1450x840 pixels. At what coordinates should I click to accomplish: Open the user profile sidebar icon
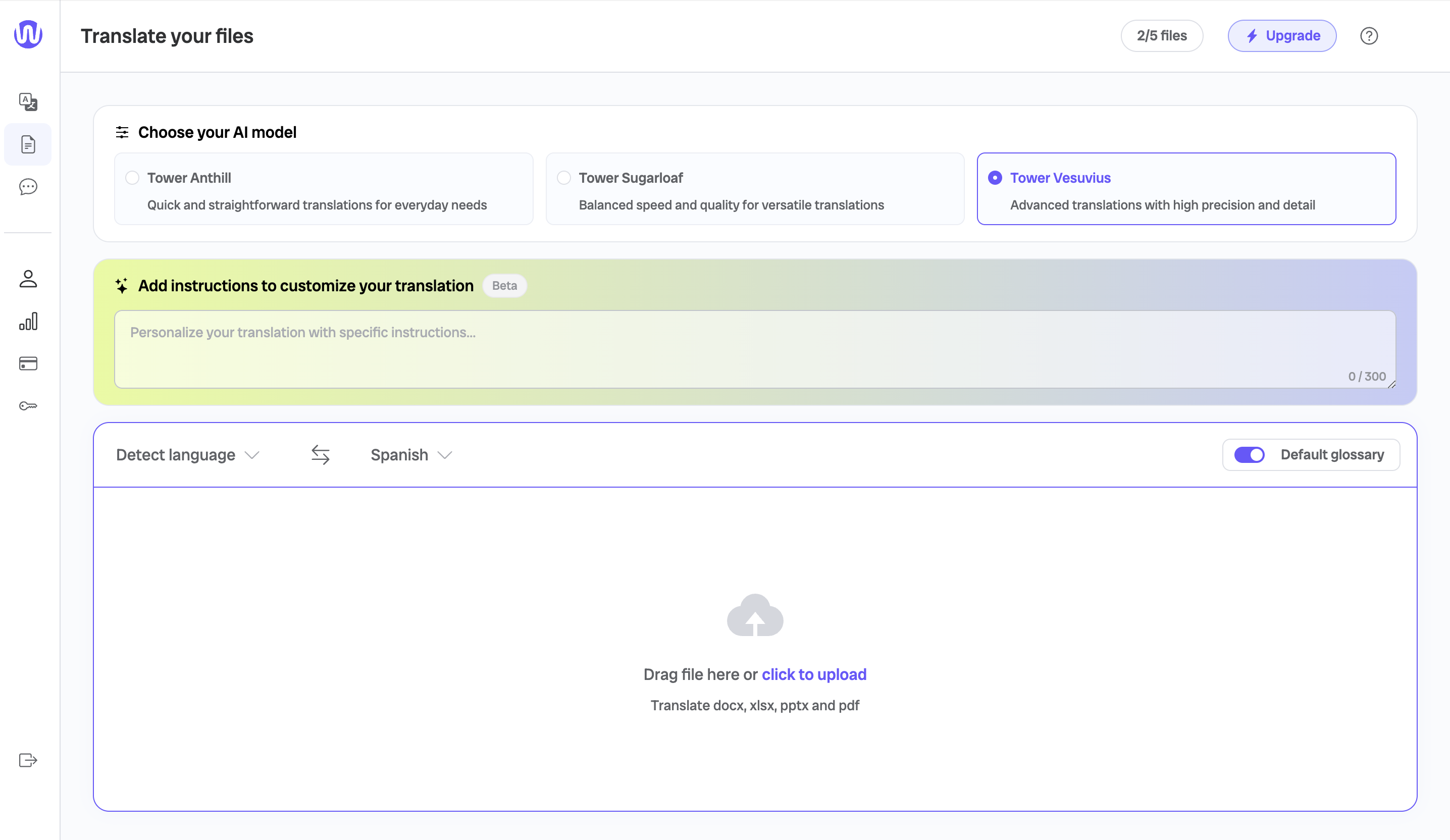28,279
